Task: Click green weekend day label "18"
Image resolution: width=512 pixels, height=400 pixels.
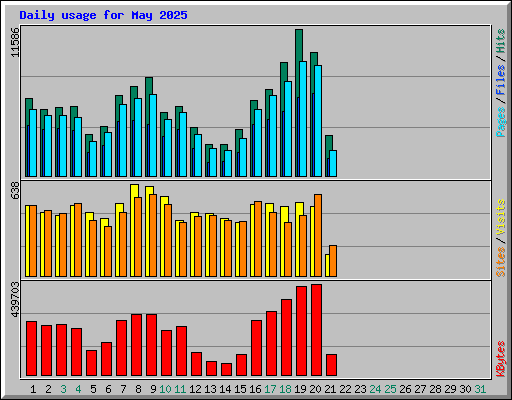Action: click(285, 389)
